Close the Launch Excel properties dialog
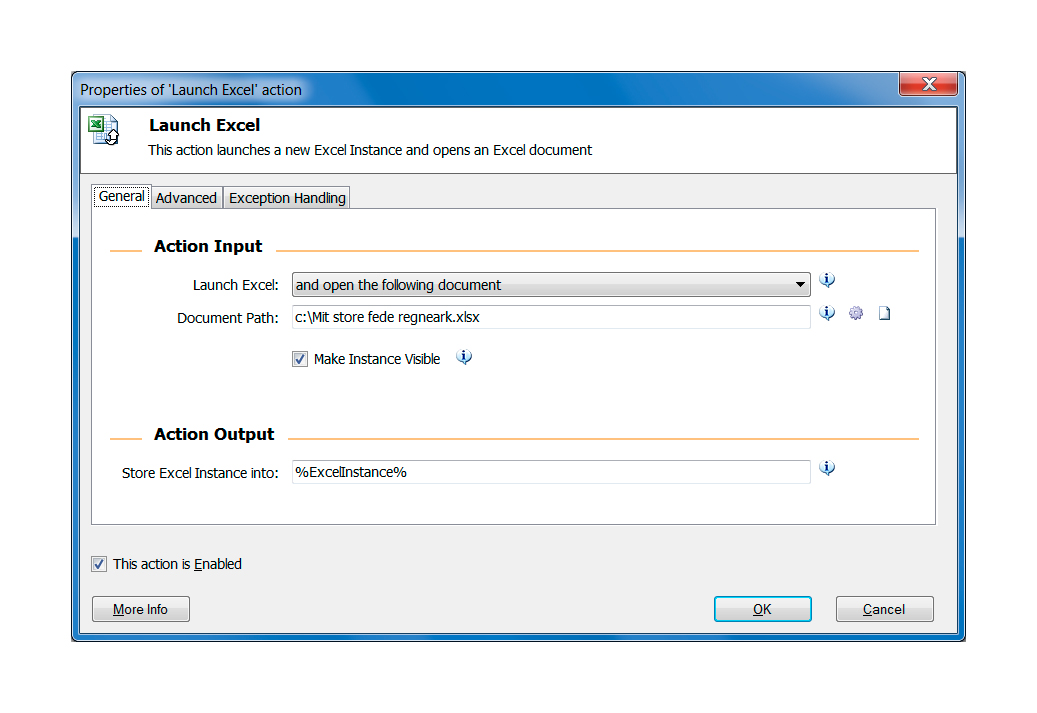This screenshot has height=713, width=1037. pyautogui.click(x=929, y=85)
